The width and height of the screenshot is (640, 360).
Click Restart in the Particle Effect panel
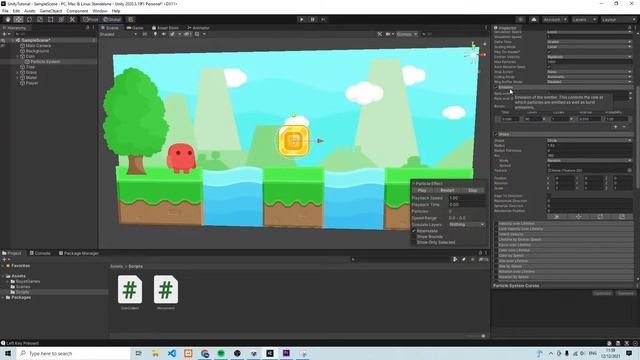(447, 191)
